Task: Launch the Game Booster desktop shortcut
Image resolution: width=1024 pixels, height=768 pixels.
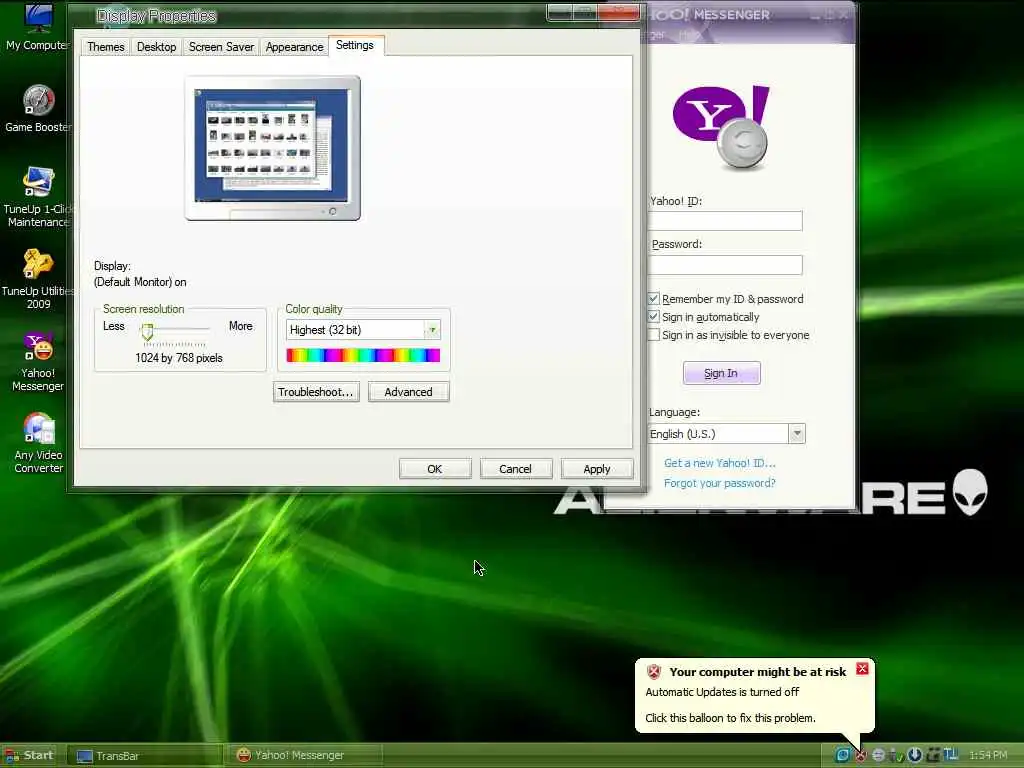Action: click(x=38, y=108)
